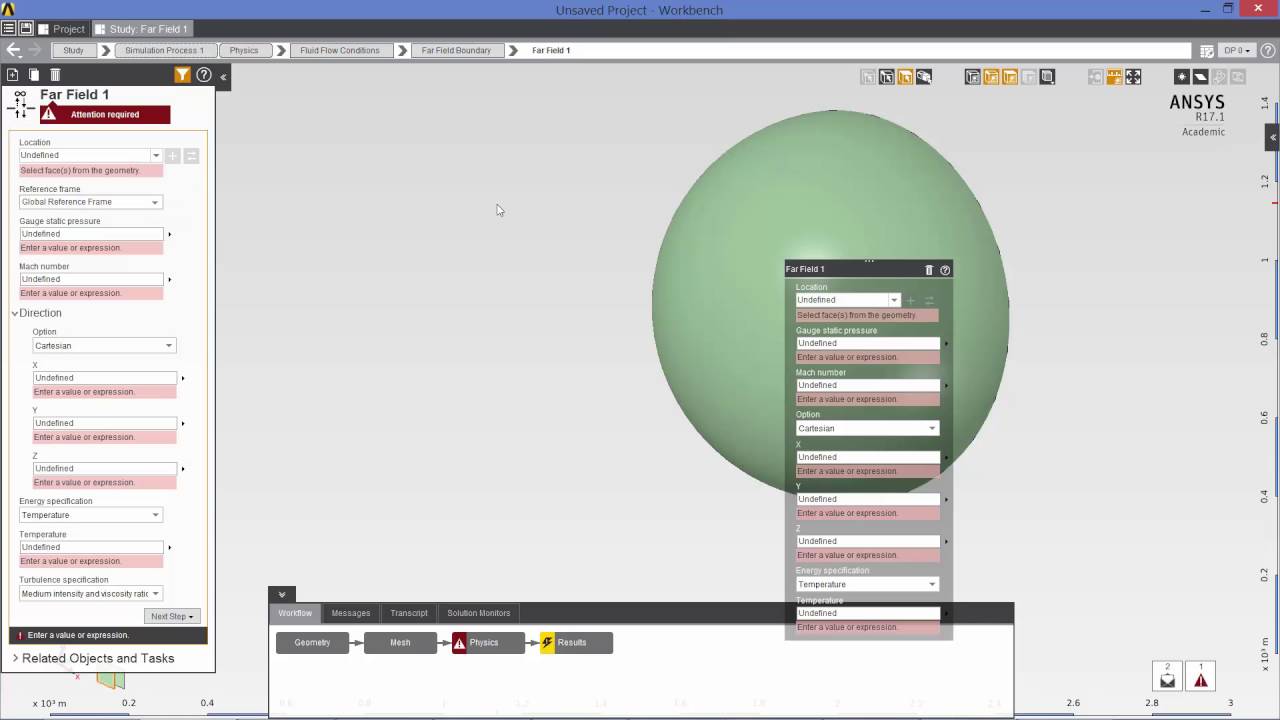Click the red warning icon showing count 1

pyautogui.click(x=1201, y=675)
